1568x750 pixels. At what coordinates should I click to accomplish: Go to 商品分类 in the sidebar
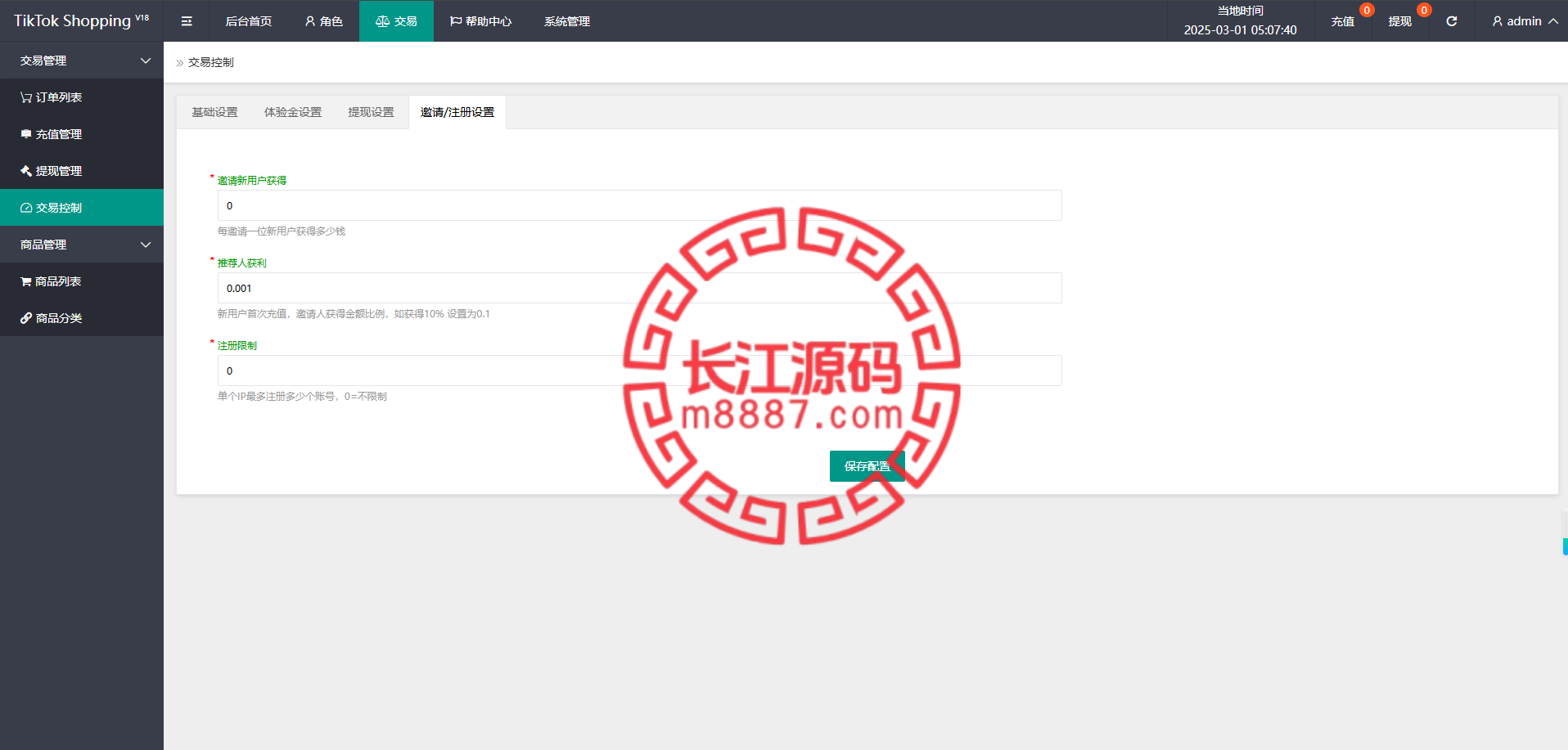[82, 318]
